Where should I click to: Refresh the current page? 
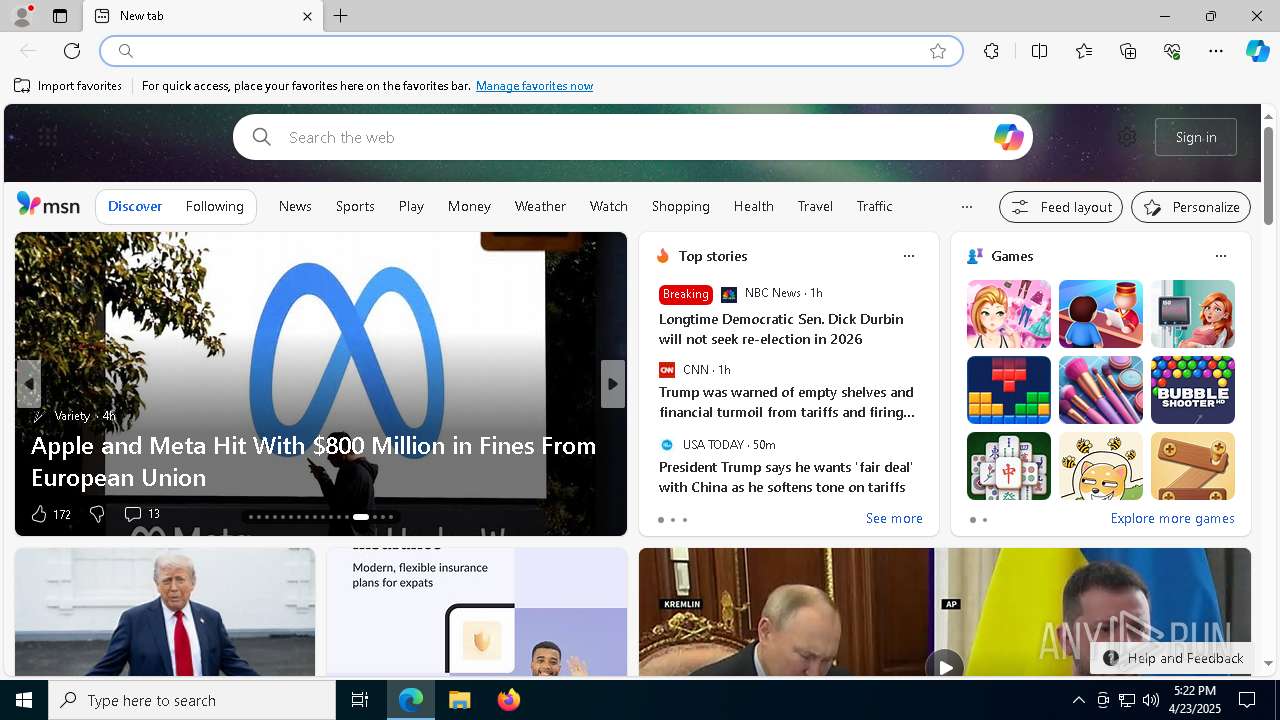tap(72, 51)
